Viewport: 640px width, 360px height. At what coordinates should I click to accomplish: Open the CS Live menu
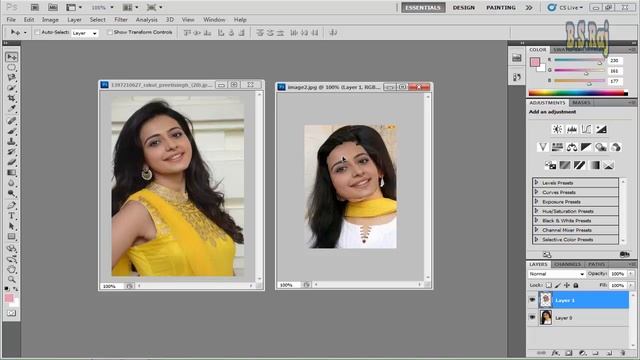(x=566, y=7)
